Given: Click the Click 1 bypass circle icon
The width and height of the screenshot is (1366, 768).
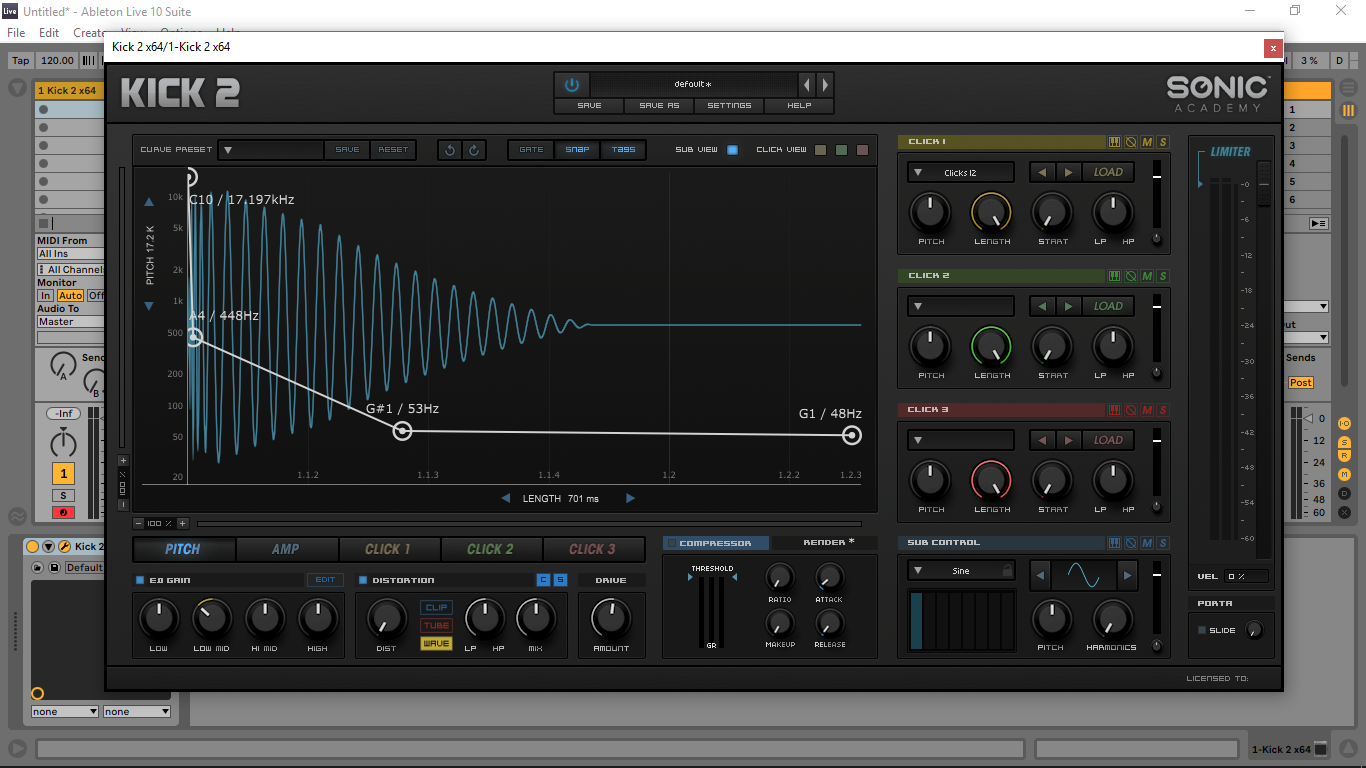Looking at the screenshot, I should click(x=1131, y=142).
